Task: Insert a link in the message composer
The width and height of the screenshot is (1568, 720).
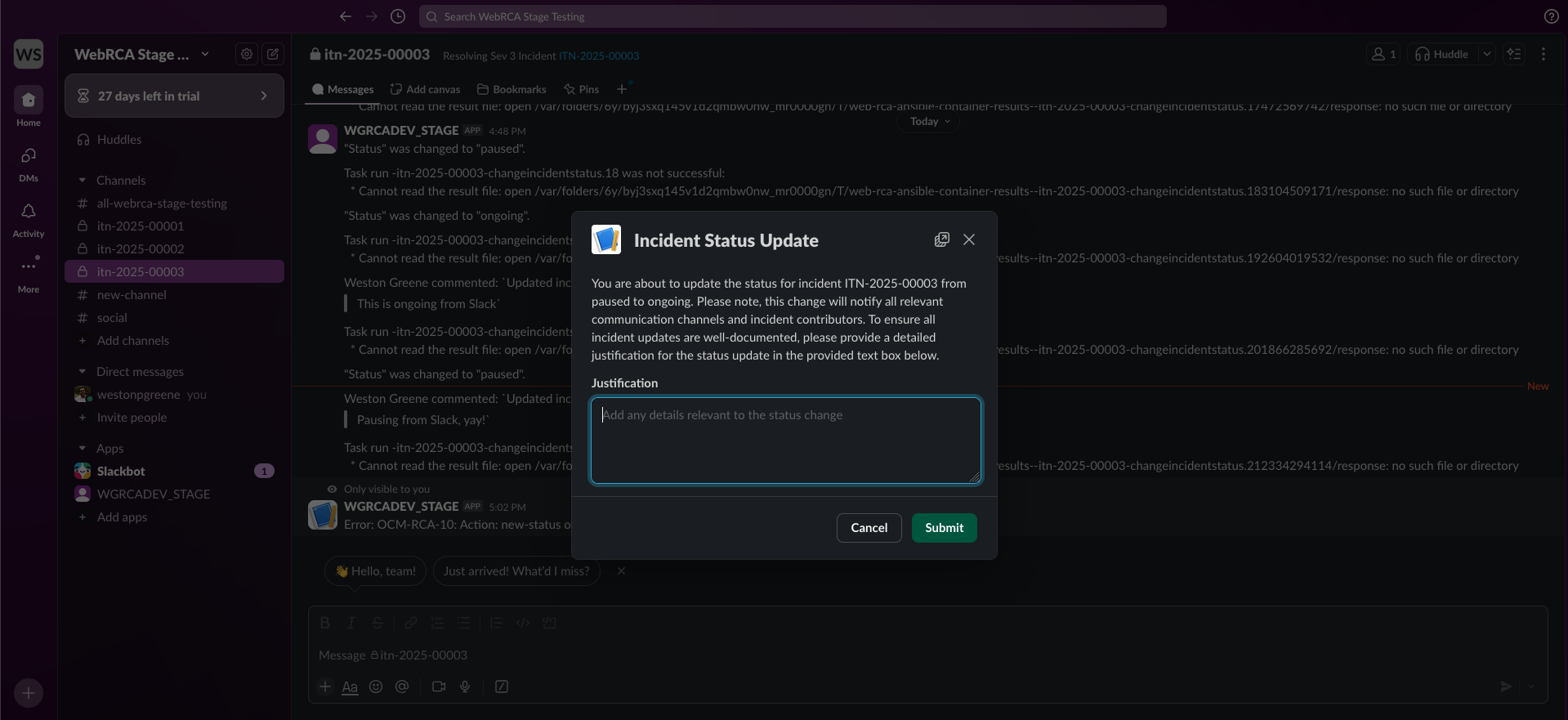Action: click(x=411, y=623)
